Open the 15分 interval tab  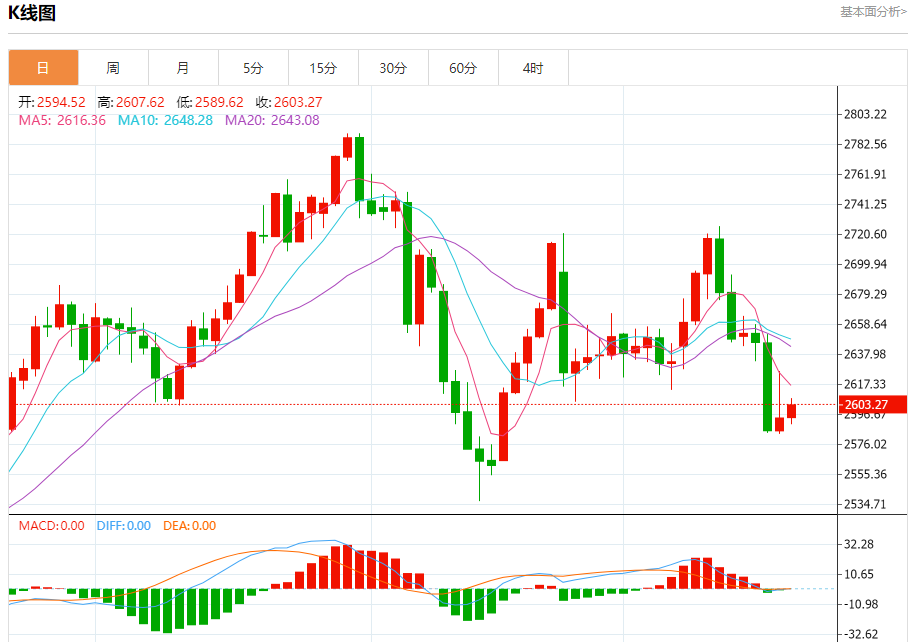pyautogui.click(x=323, y=68)
